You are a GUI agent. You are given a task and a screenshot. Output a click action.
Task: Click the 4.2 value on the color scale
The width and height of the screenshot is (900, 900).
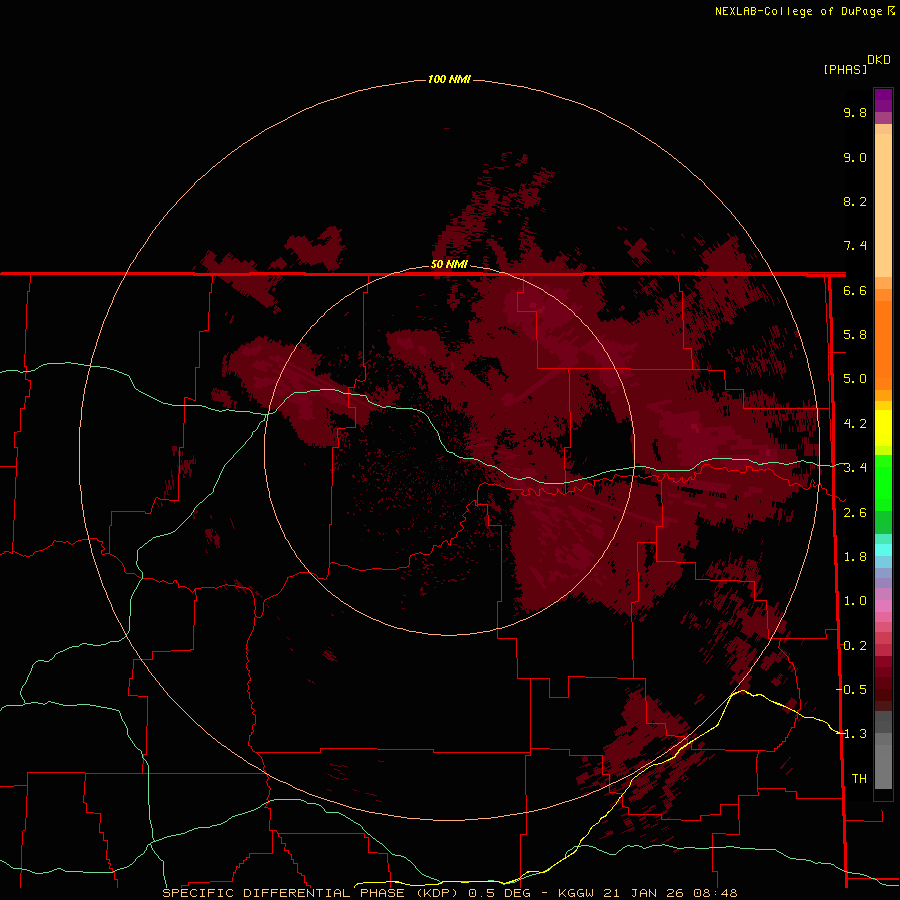(855, 424)
